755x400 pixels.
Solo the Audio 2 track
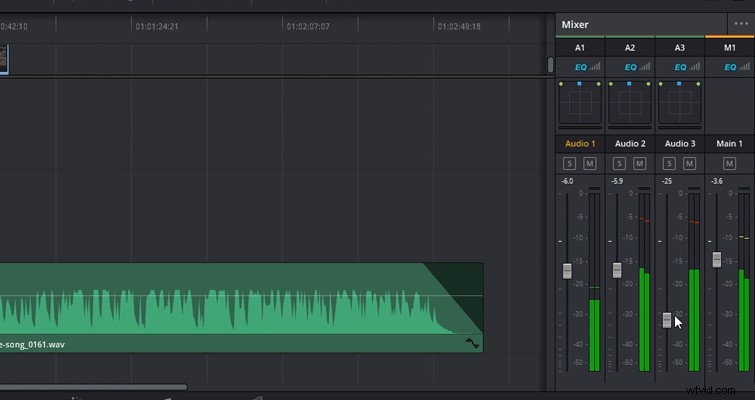point(619,164)
